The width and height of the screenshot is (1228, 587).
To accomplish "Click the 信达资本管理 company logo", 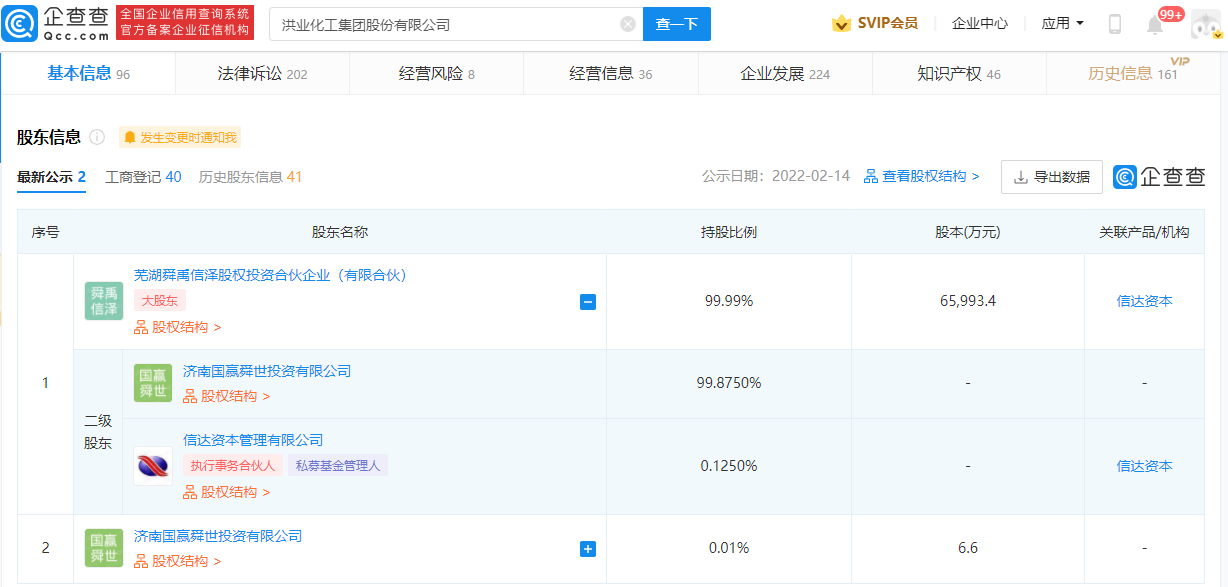I will click(x=153, y=466).
